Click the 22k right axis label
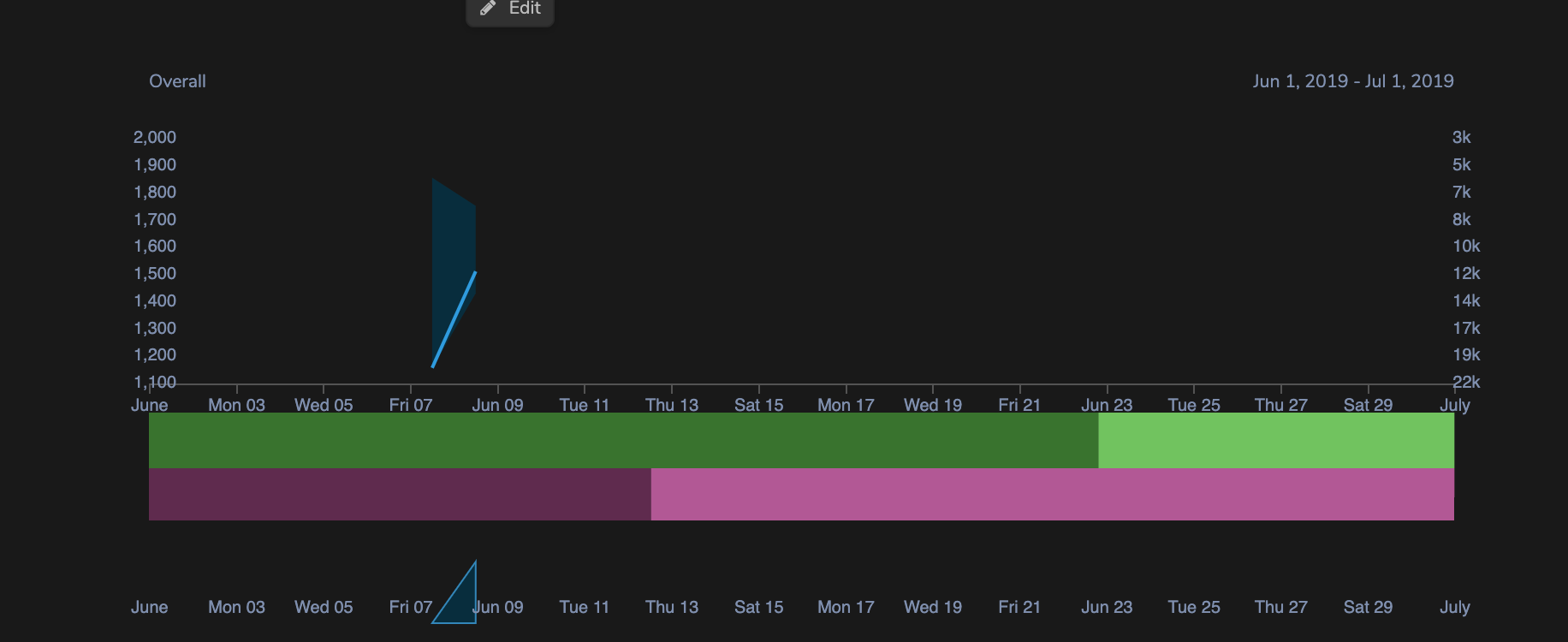Image resolution: width=1568 pixels, height=642 pixels. coord(1466,382)
